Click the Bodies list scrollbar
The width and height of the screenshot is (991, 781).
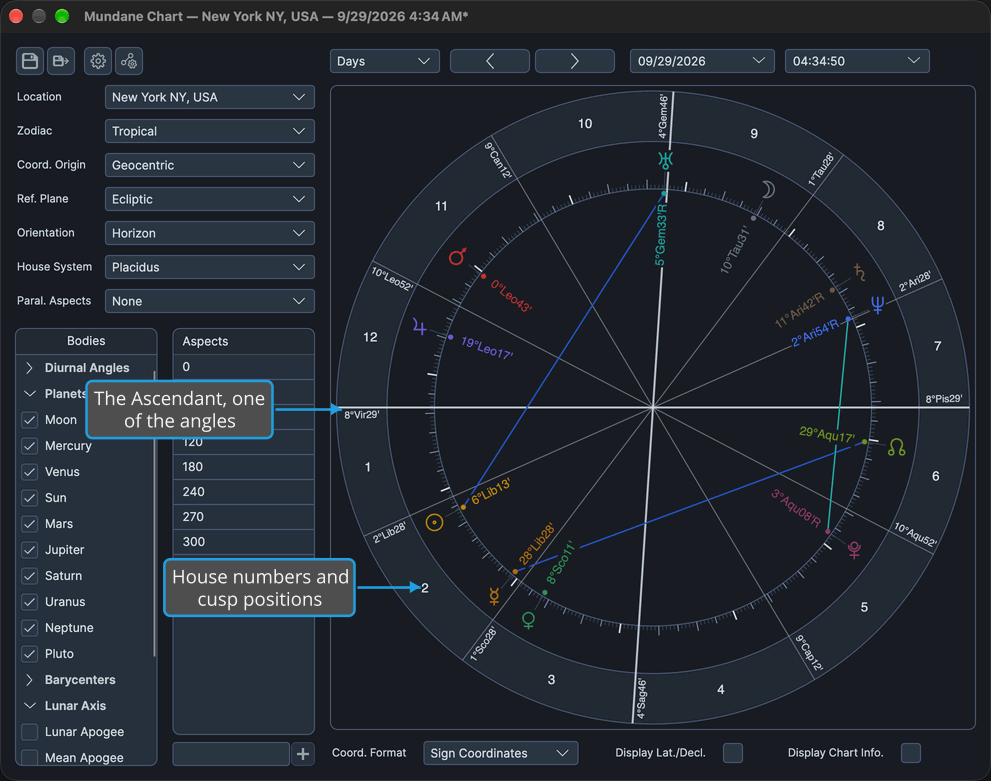coord(154,514)
